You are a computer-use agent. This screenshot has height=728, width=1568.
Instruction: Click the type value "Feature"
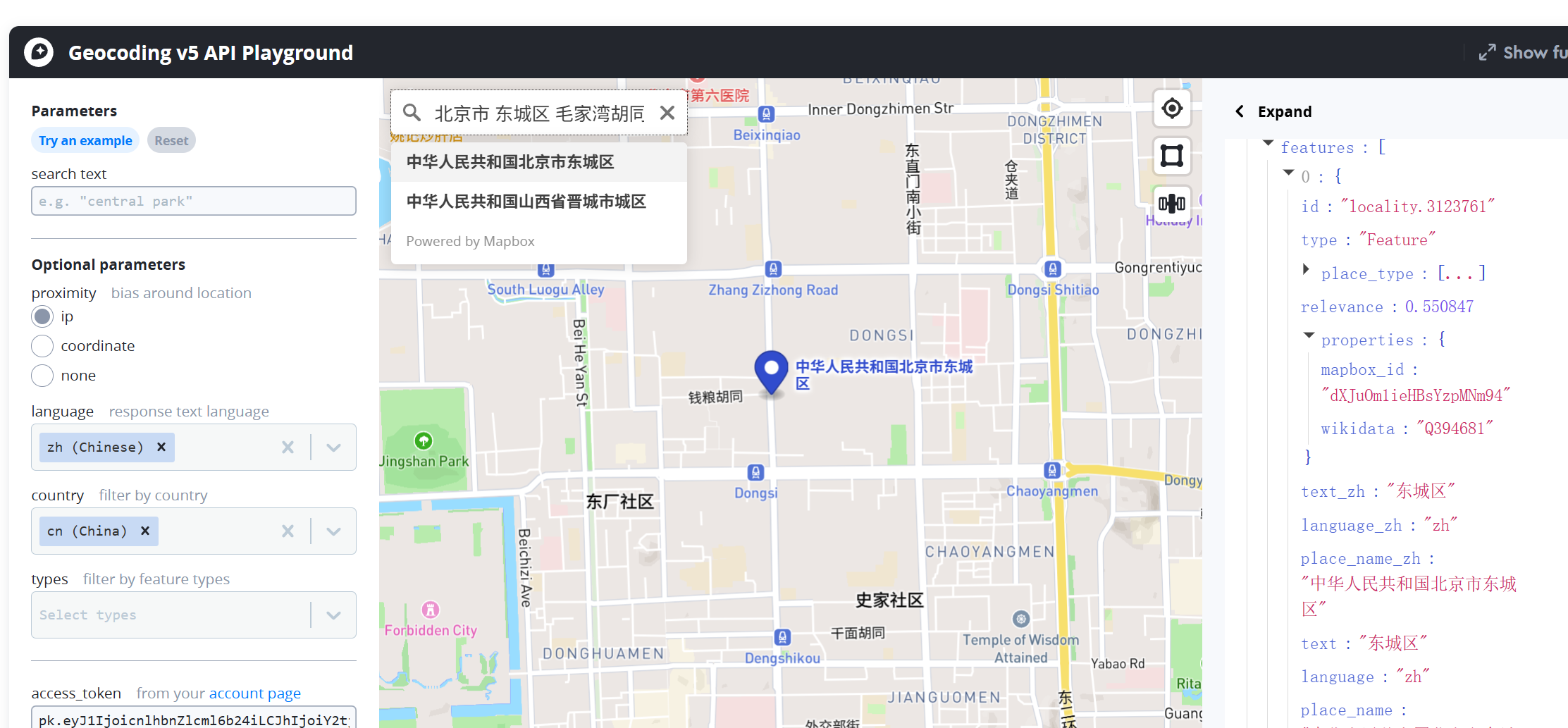click(x=1397, y=240)
